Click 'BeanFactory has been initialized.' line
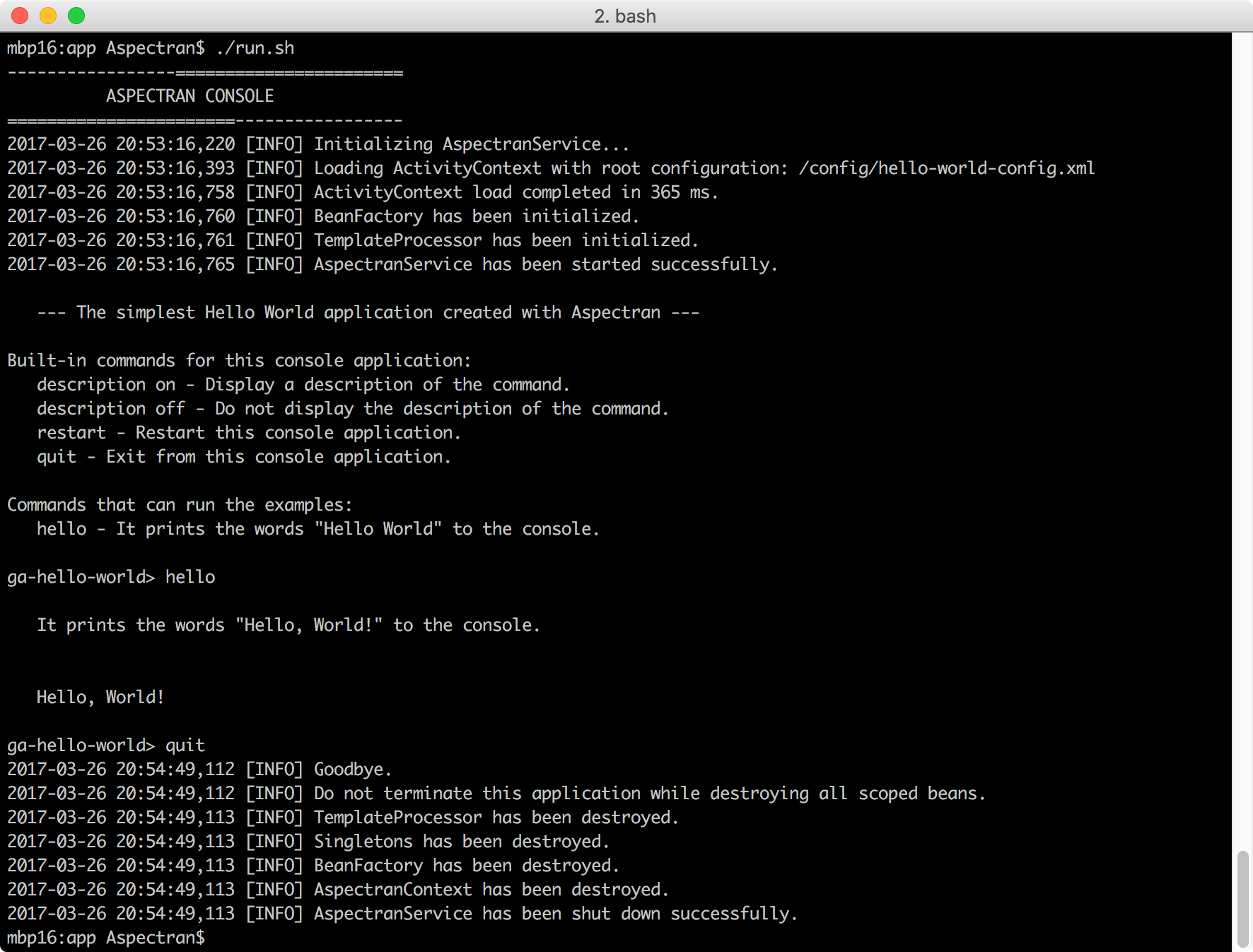 477,216
